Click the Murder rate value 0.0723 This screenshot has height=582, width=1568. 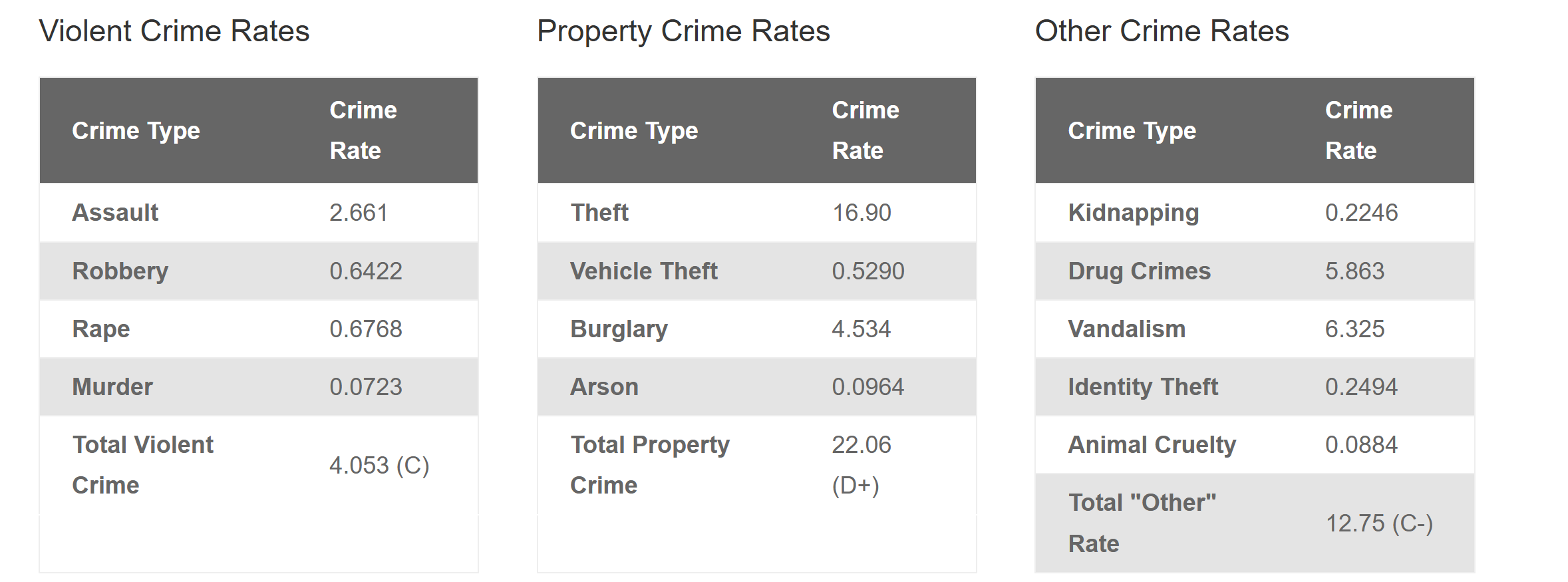click(366, 386)
